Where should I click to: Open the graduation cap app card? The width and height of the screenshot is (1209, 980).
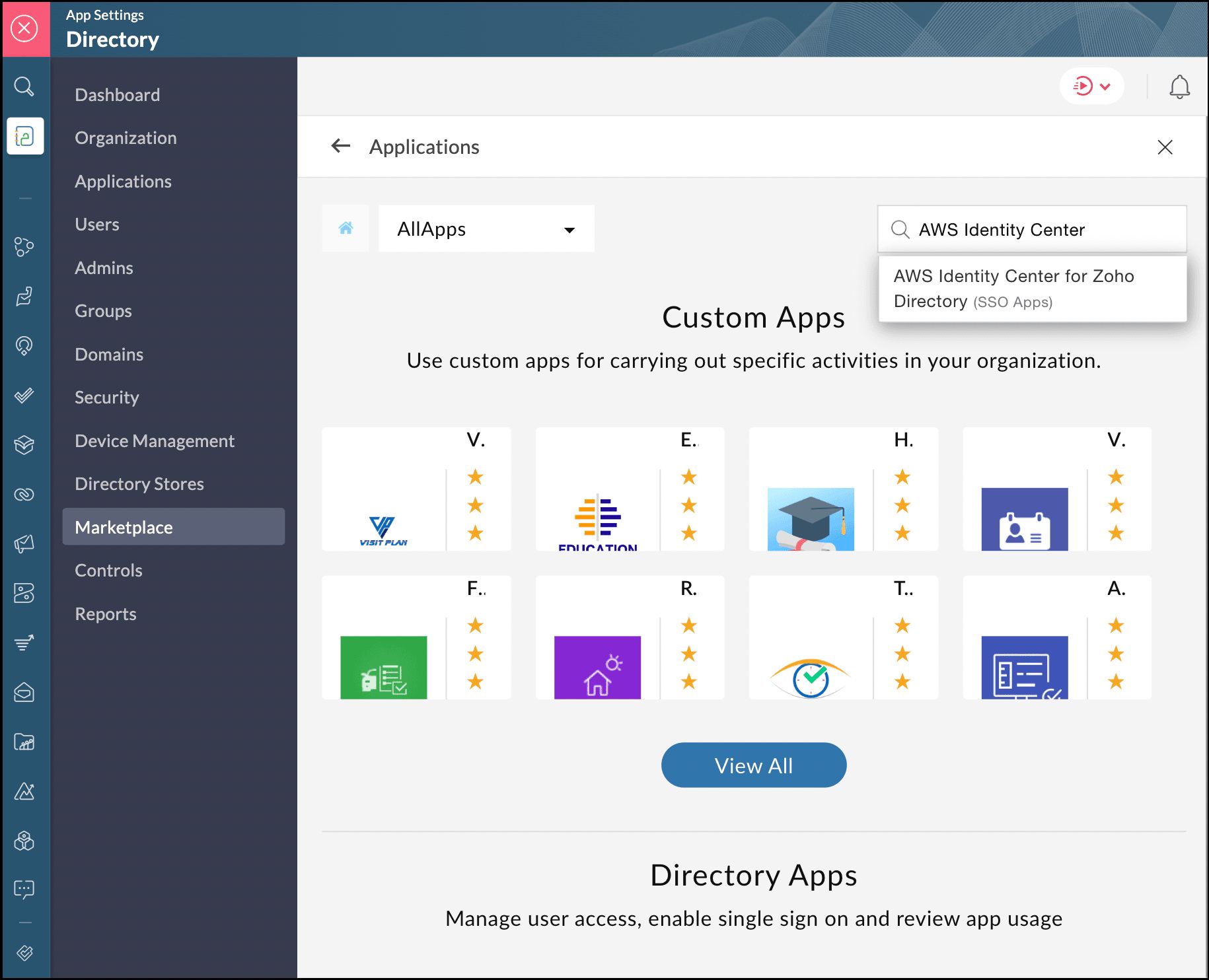point(843,489)
